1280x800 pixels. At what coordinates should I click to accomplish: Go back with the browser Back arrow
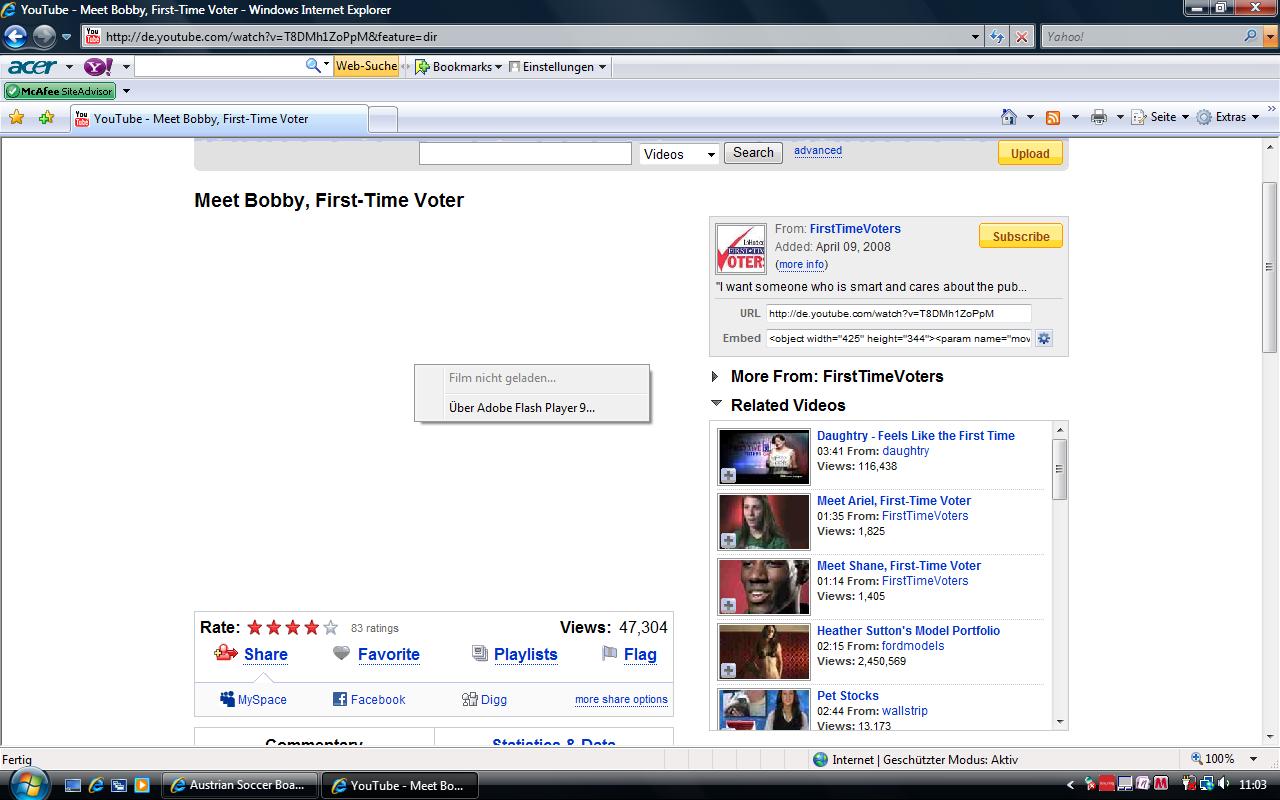point(14,37)
